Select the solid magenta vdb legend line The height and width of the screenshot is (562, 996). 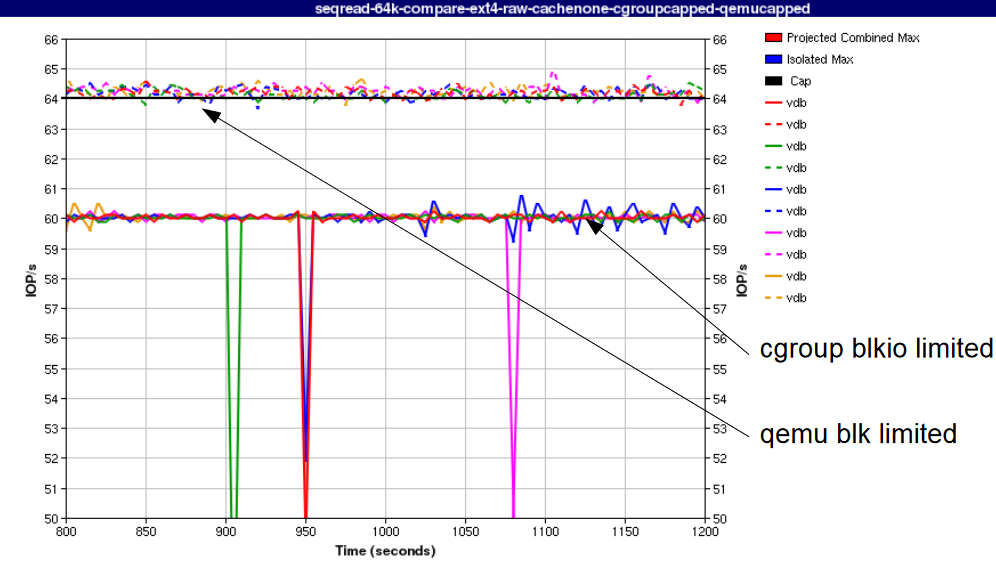[772, 233]
